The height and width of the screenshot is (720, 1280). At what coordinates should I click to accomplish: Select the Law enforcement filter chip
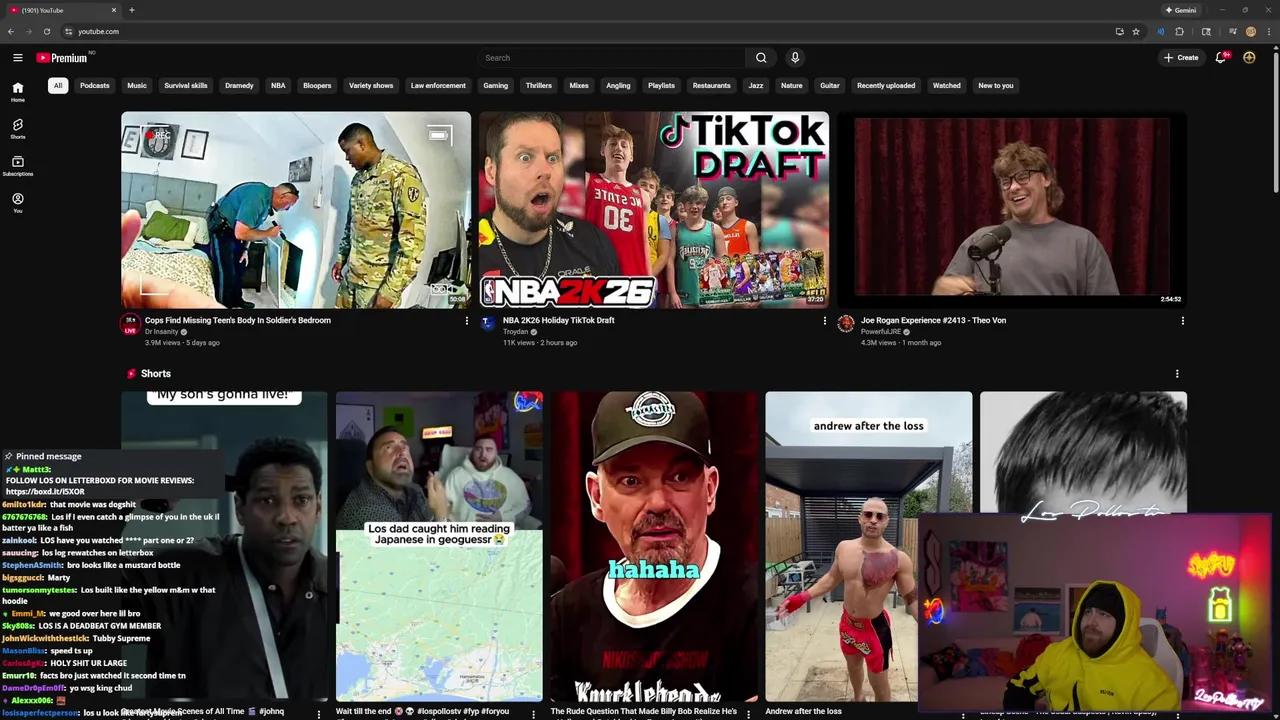438,85
